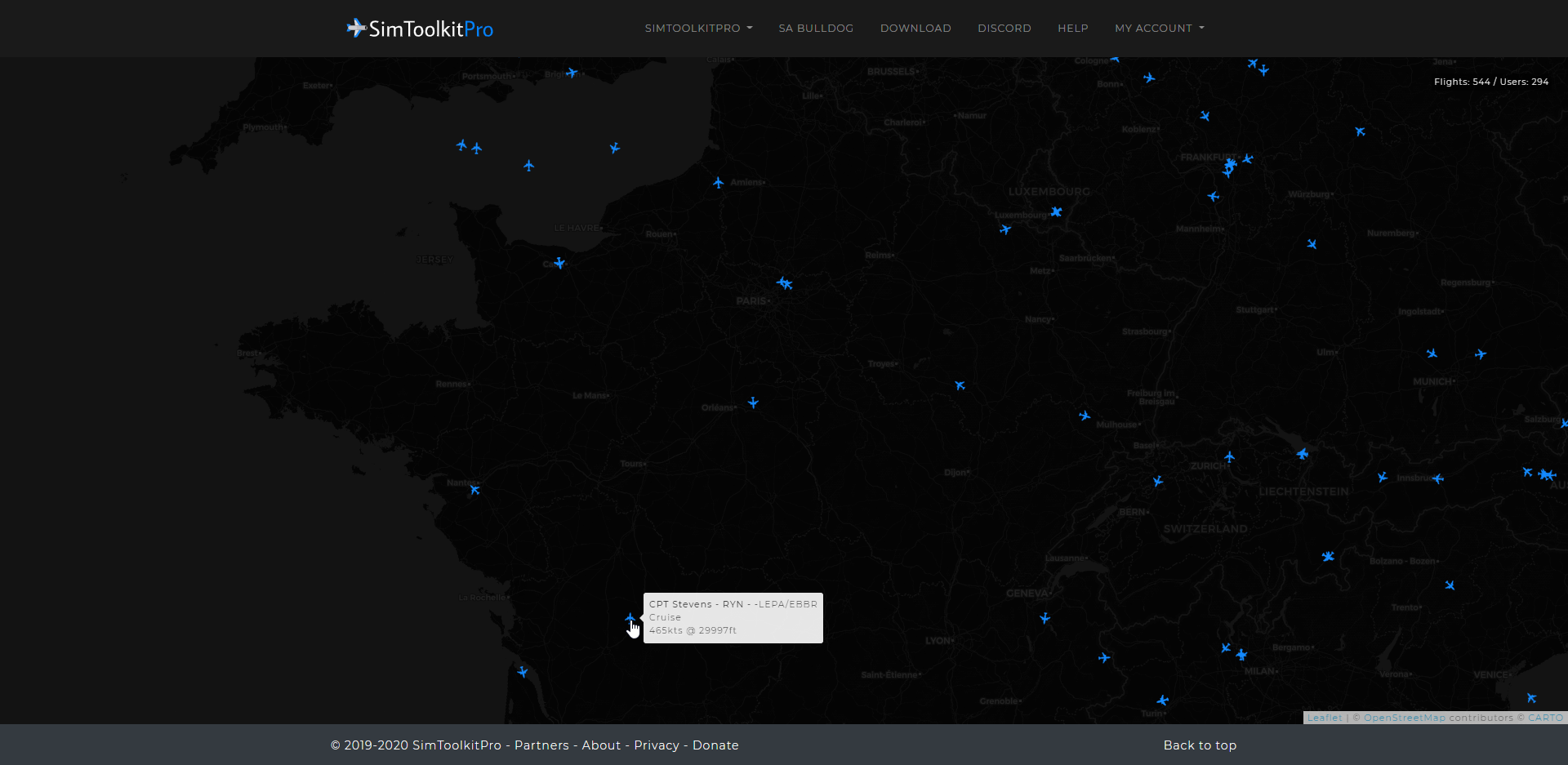The height and width of the screenshot is (765, 1568).
Task: Open the My Account dropdown
Action: click(1159, 29)
